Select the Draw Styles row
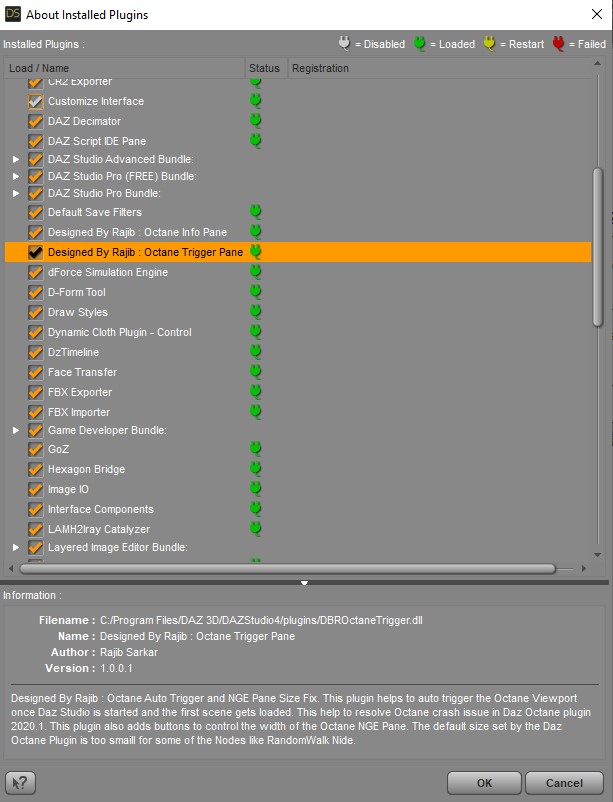 [x=298, y=312]
